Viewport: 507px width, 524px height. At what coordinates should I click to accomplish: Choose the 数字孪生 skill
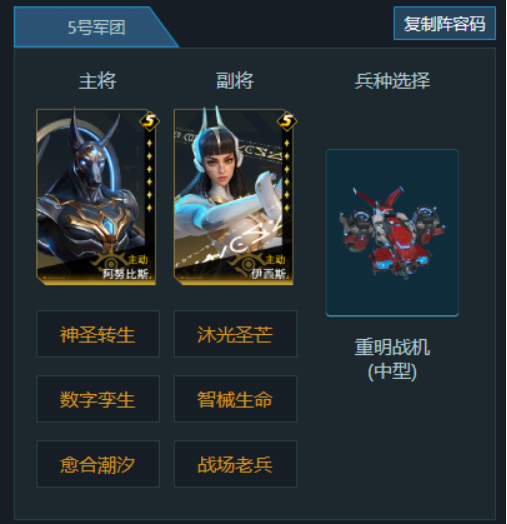[98, 399]
